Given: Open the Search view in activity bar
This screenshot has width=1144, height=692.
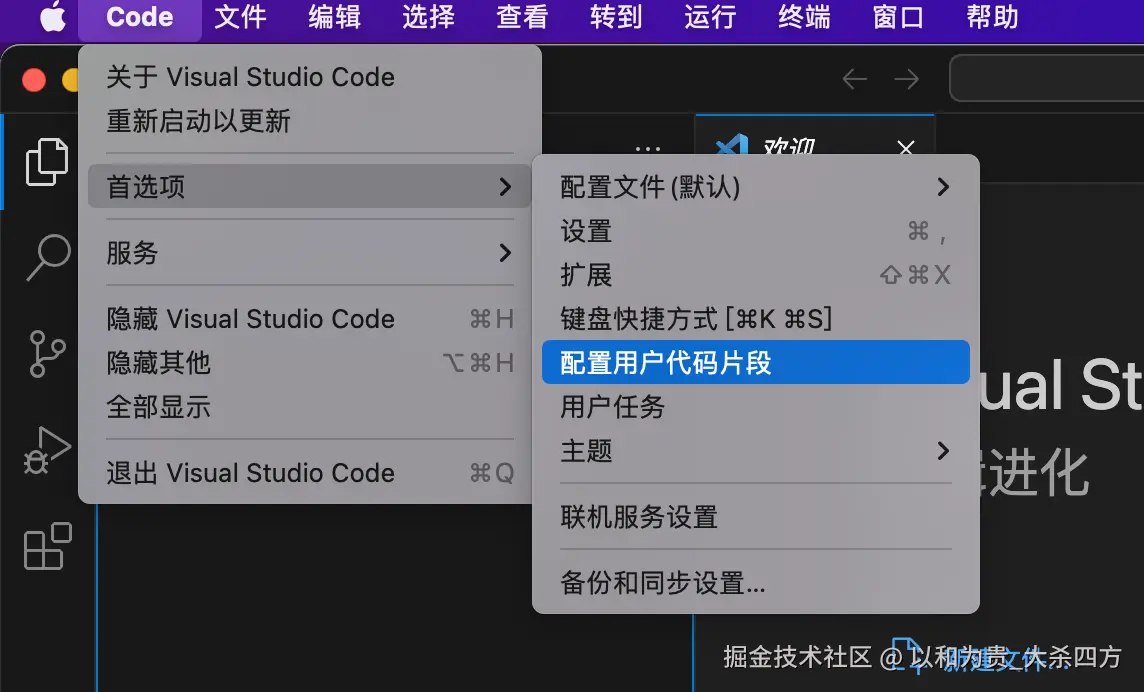Looking at the screenshot, I should click(48, 257).
